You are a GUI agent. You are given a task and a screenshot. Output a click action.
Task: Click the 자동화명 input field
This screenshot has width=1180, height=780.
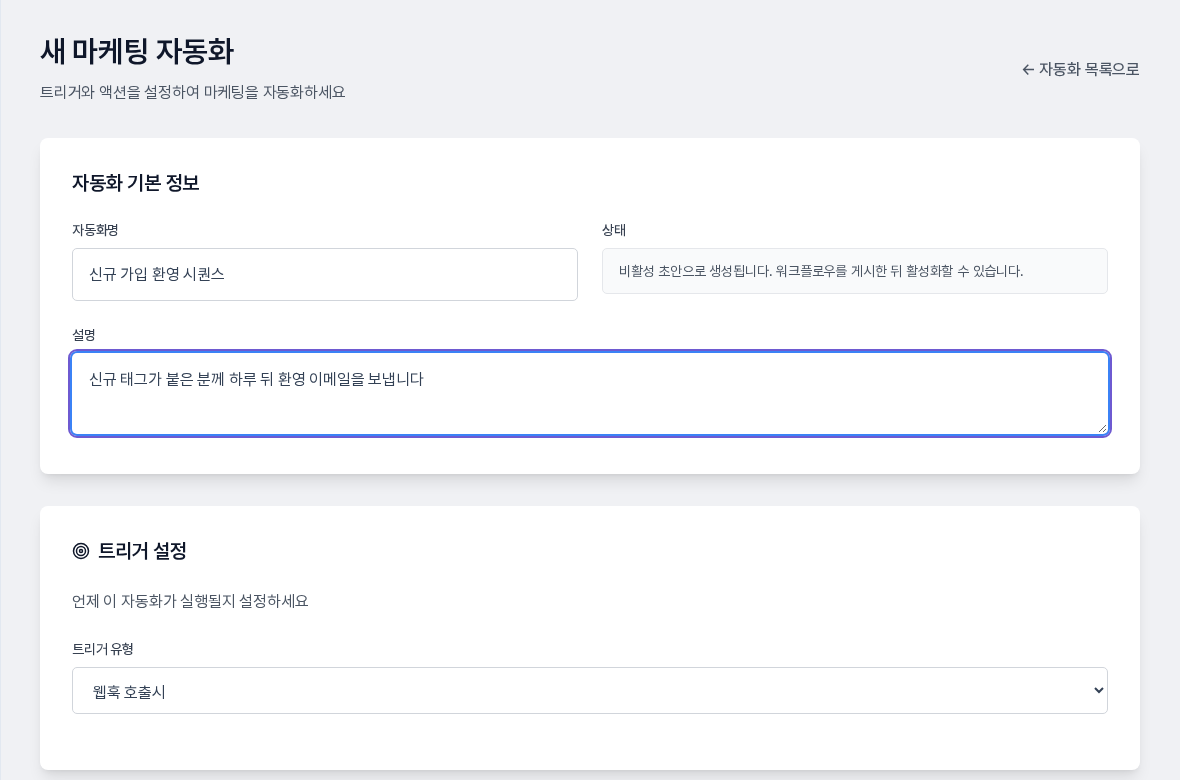coord(325,274)
